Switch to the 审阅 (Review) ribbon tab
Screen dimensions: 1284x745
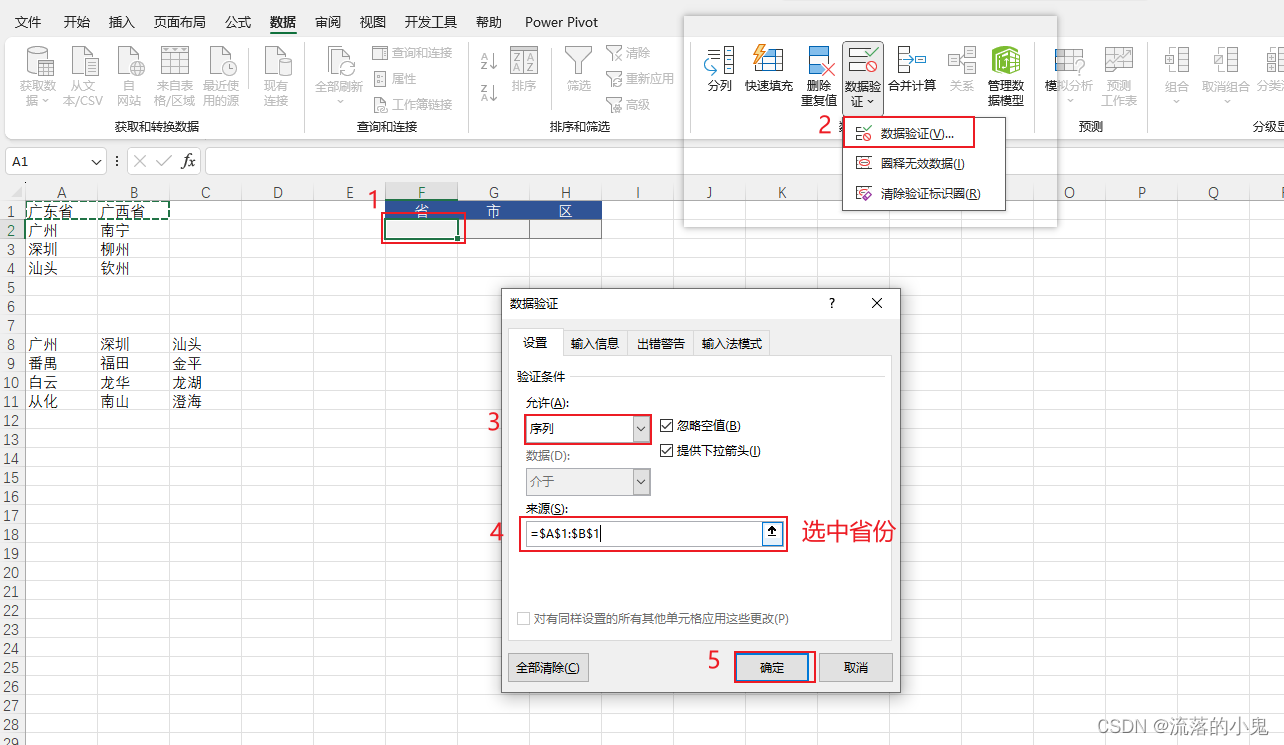tap(327, 22)
